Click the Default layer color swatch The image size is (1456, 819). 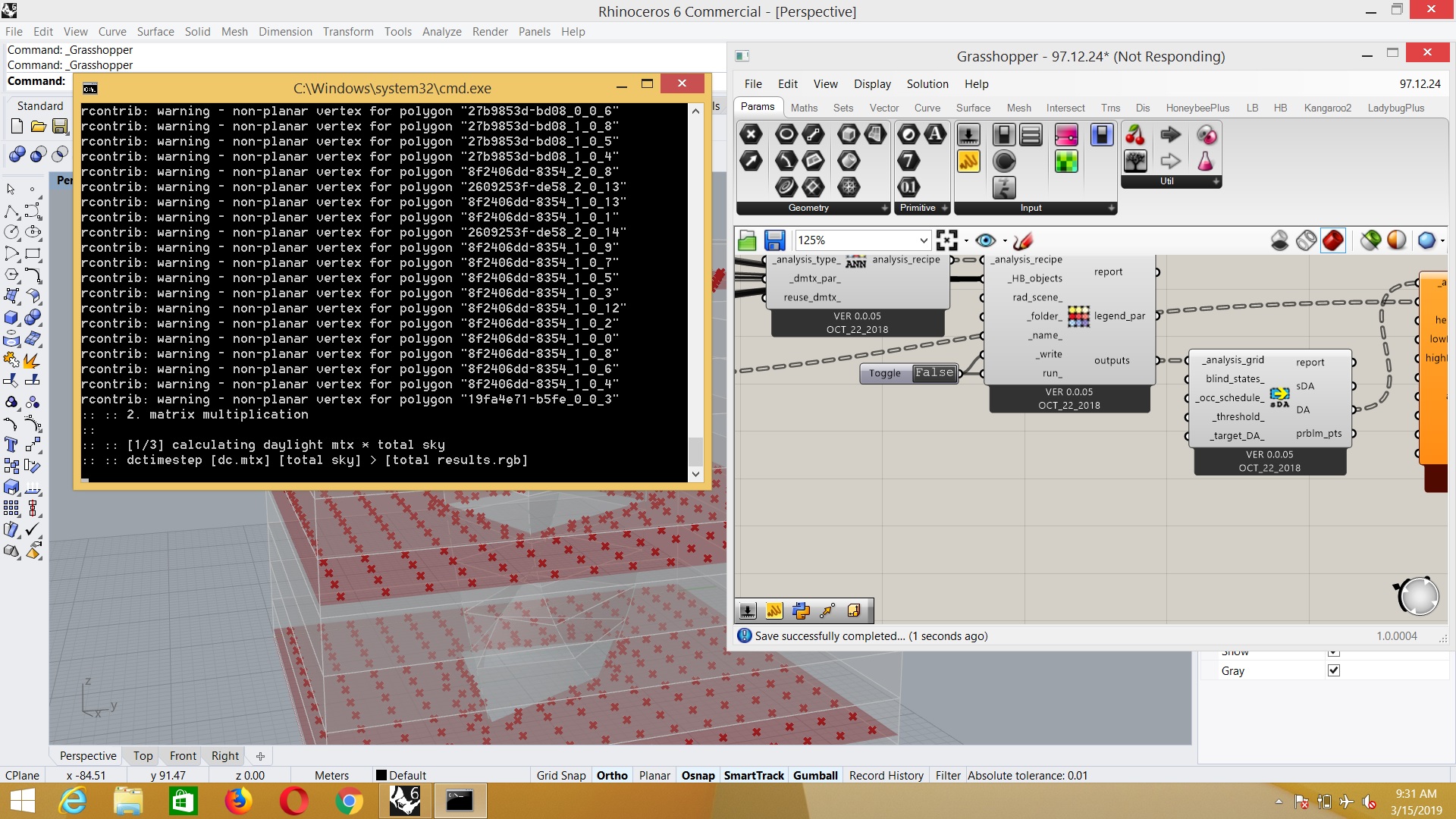coord(381,775)
